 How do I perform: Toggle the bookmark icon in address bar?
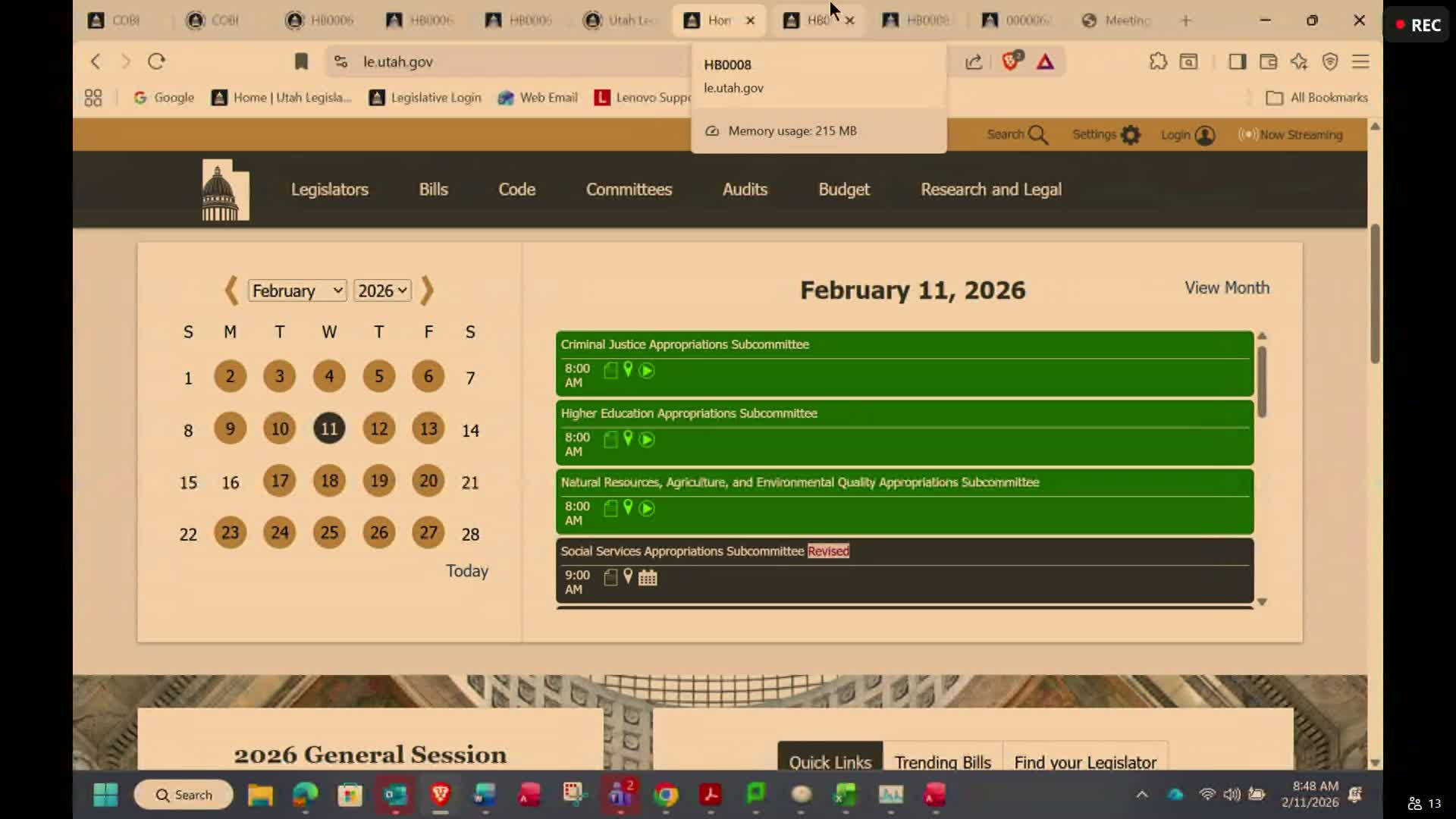tap(301, 61)
